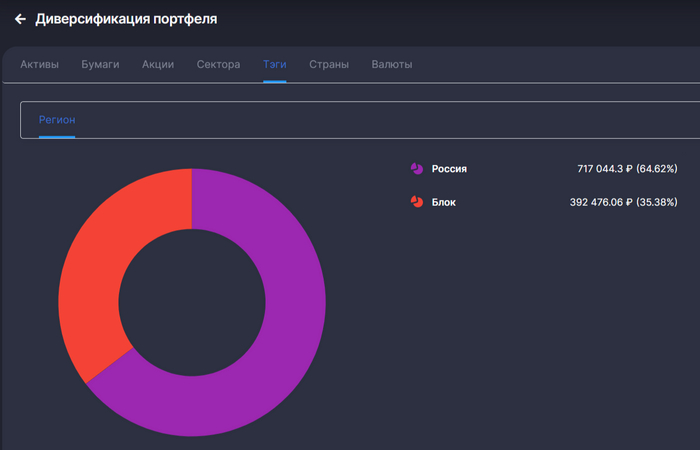Click the empty center of the donut chart

tap(192, 302)
